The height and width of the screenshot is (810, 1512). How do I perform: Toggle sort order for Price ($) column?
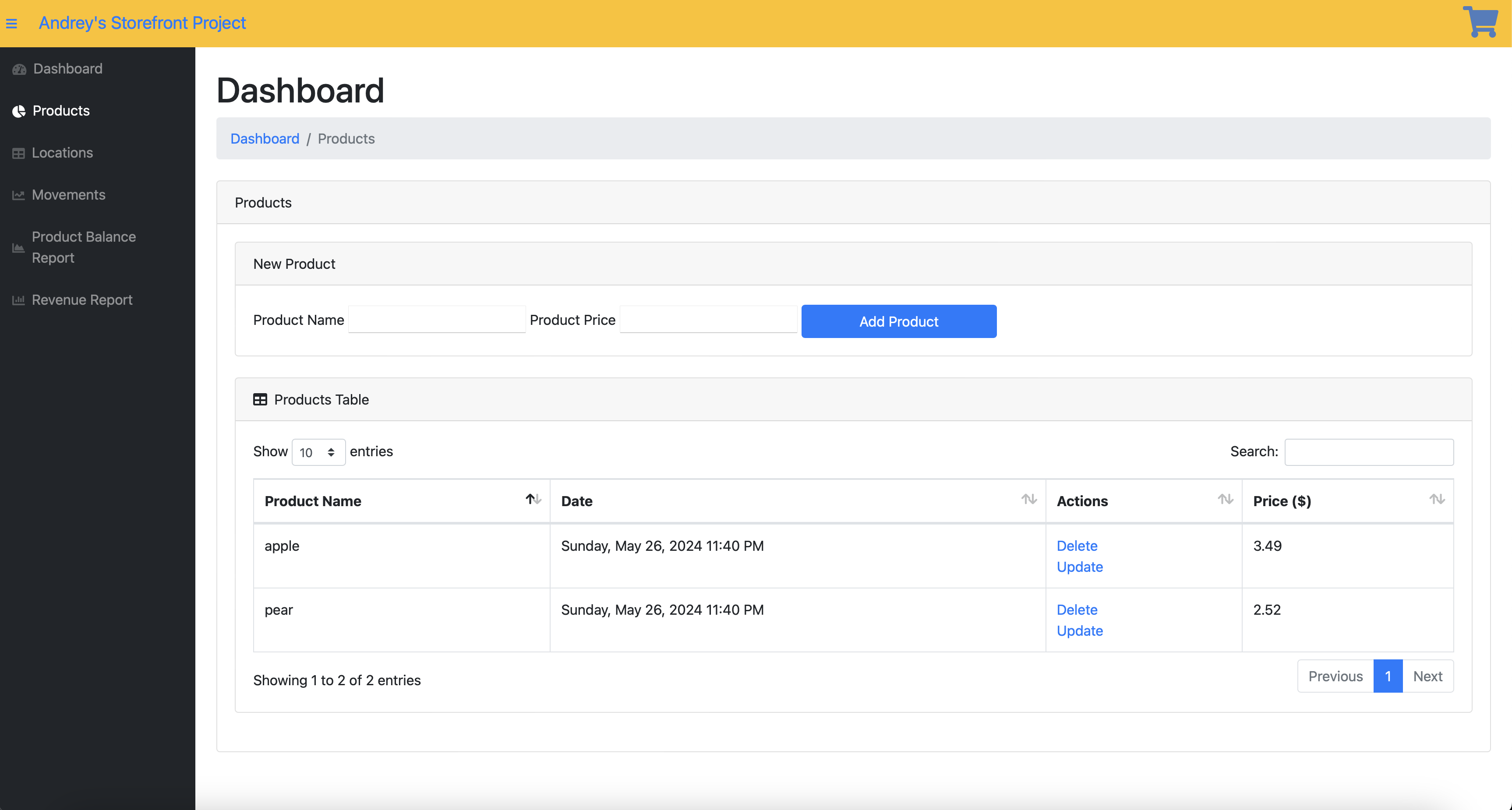pos(1436,499)
